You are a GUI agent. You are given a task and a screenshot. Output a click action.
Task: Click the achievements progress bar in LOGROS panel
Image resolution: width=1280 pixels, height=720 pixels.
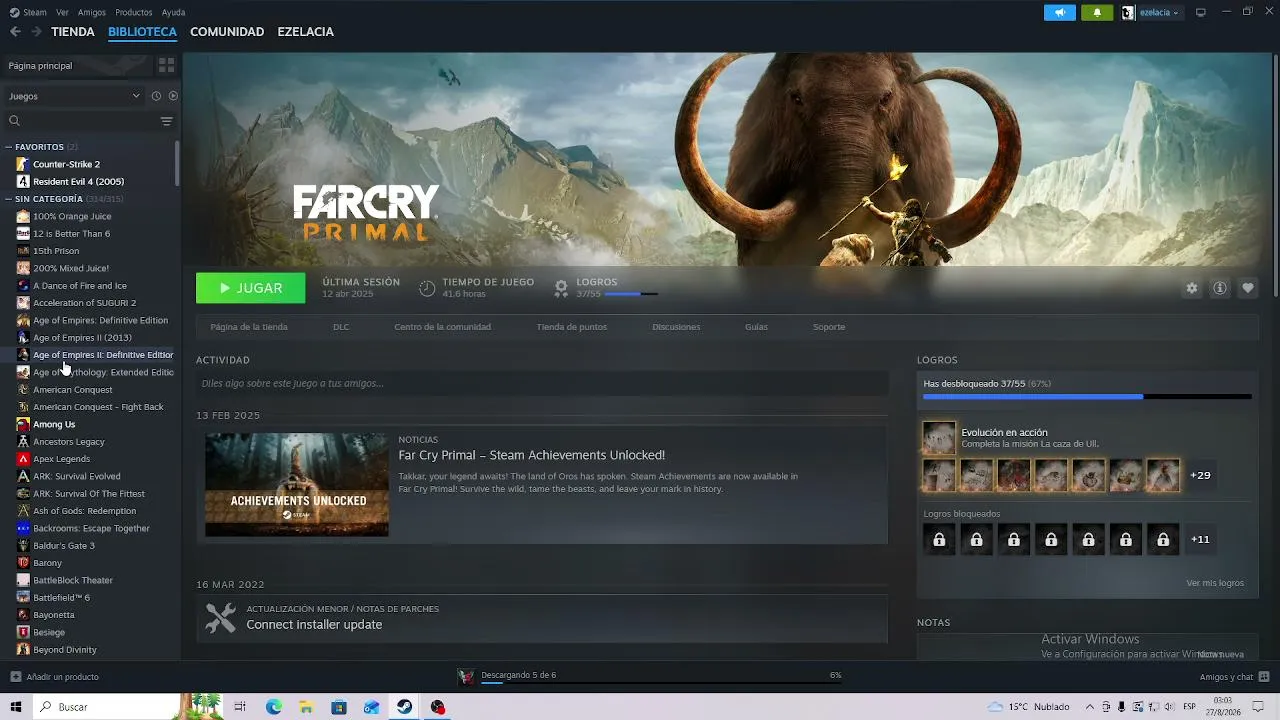pos(1087,397)
